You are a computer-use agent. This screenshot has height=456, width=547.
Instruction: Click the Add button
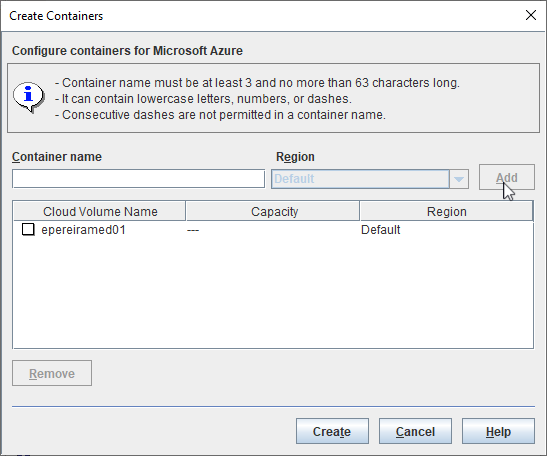coord(507,177)
